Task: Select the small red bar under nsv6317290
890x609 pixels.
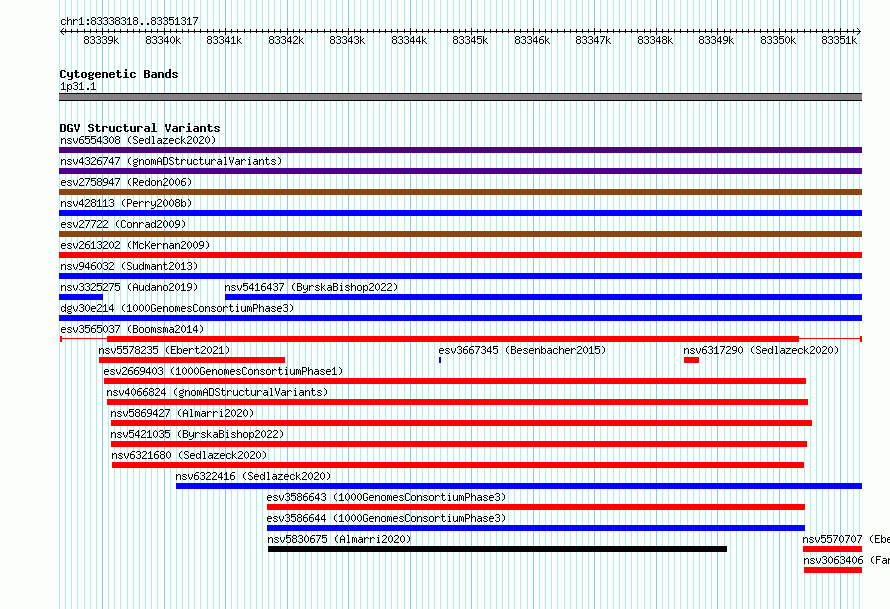Action: [691, 360]
